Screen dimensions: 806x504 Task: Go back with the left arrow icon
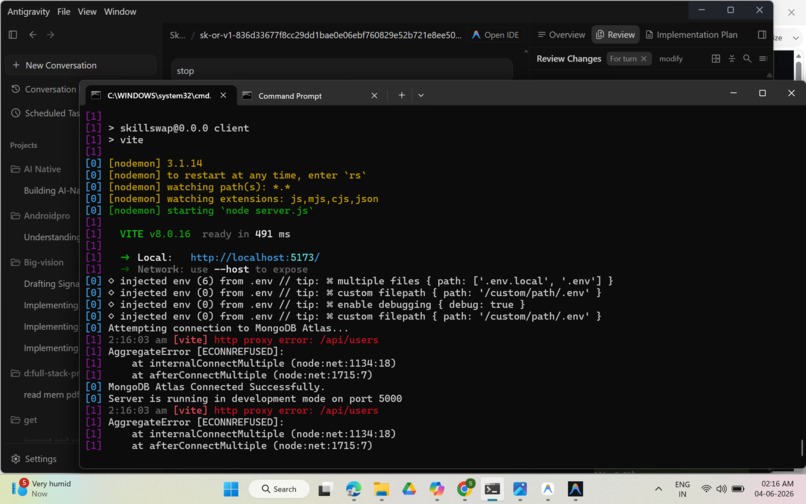[33, 34]
